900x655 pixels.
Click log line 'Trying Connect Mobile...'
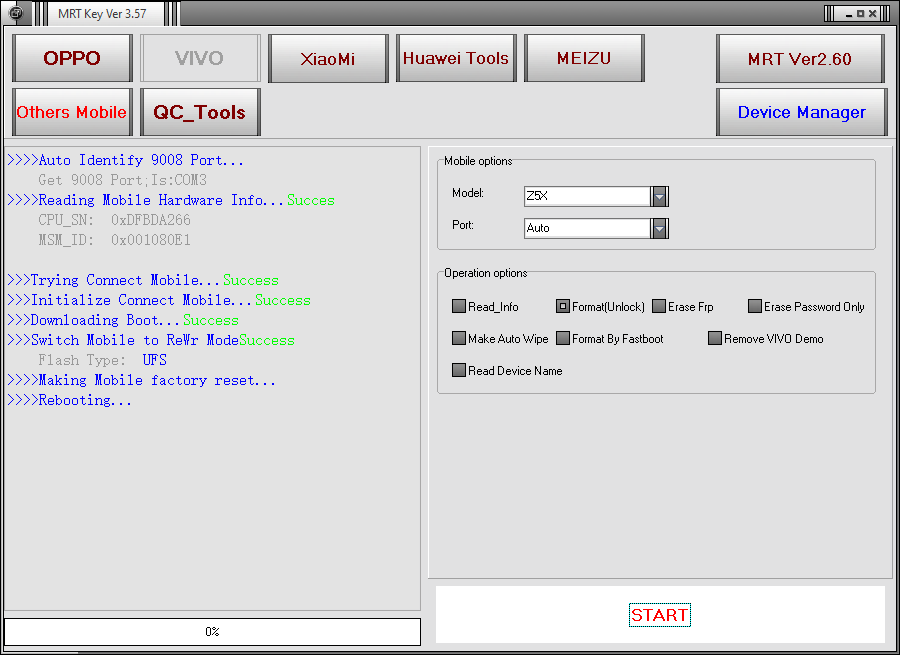coord(114,280)
